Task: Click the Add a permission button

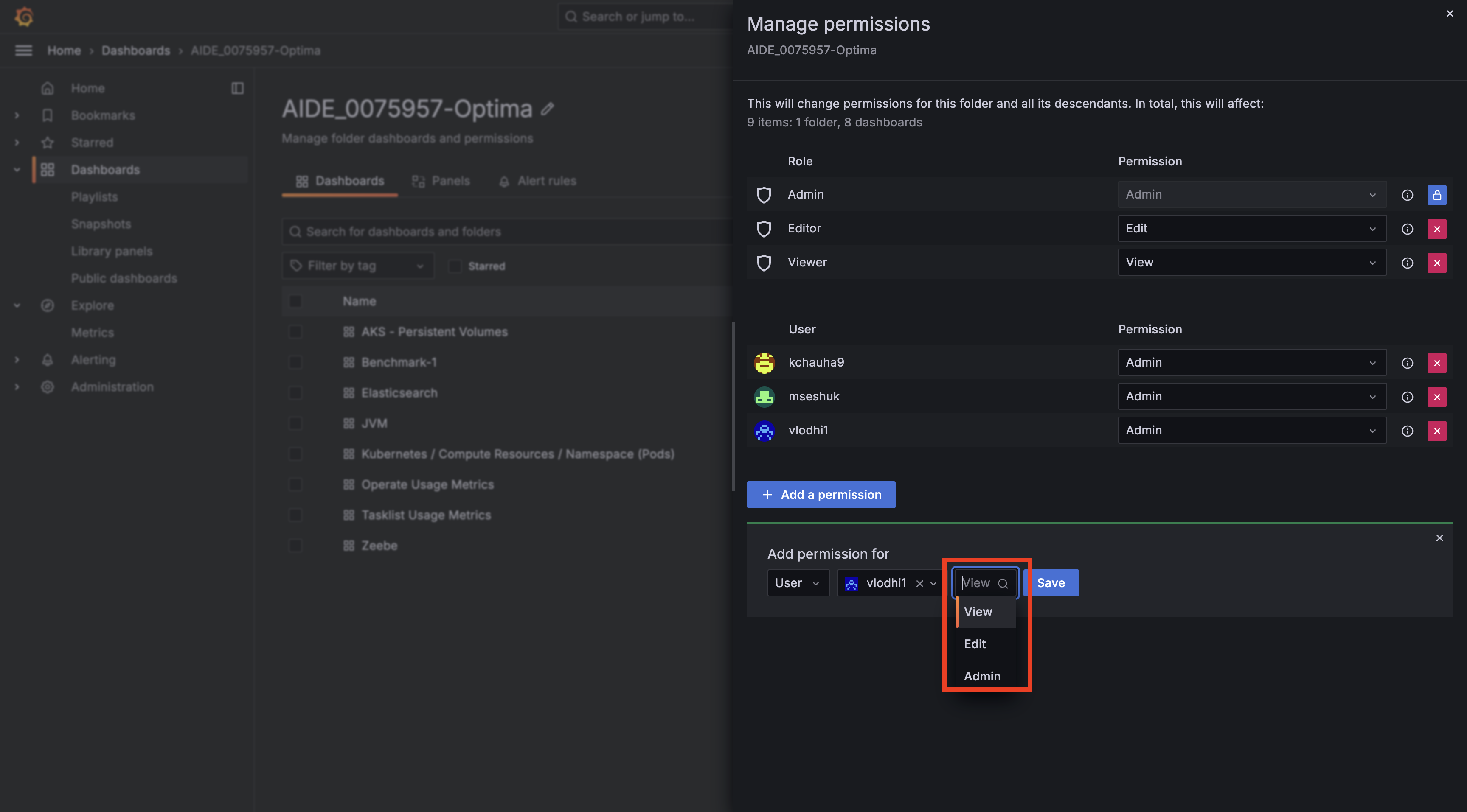Action: point(821,495)
